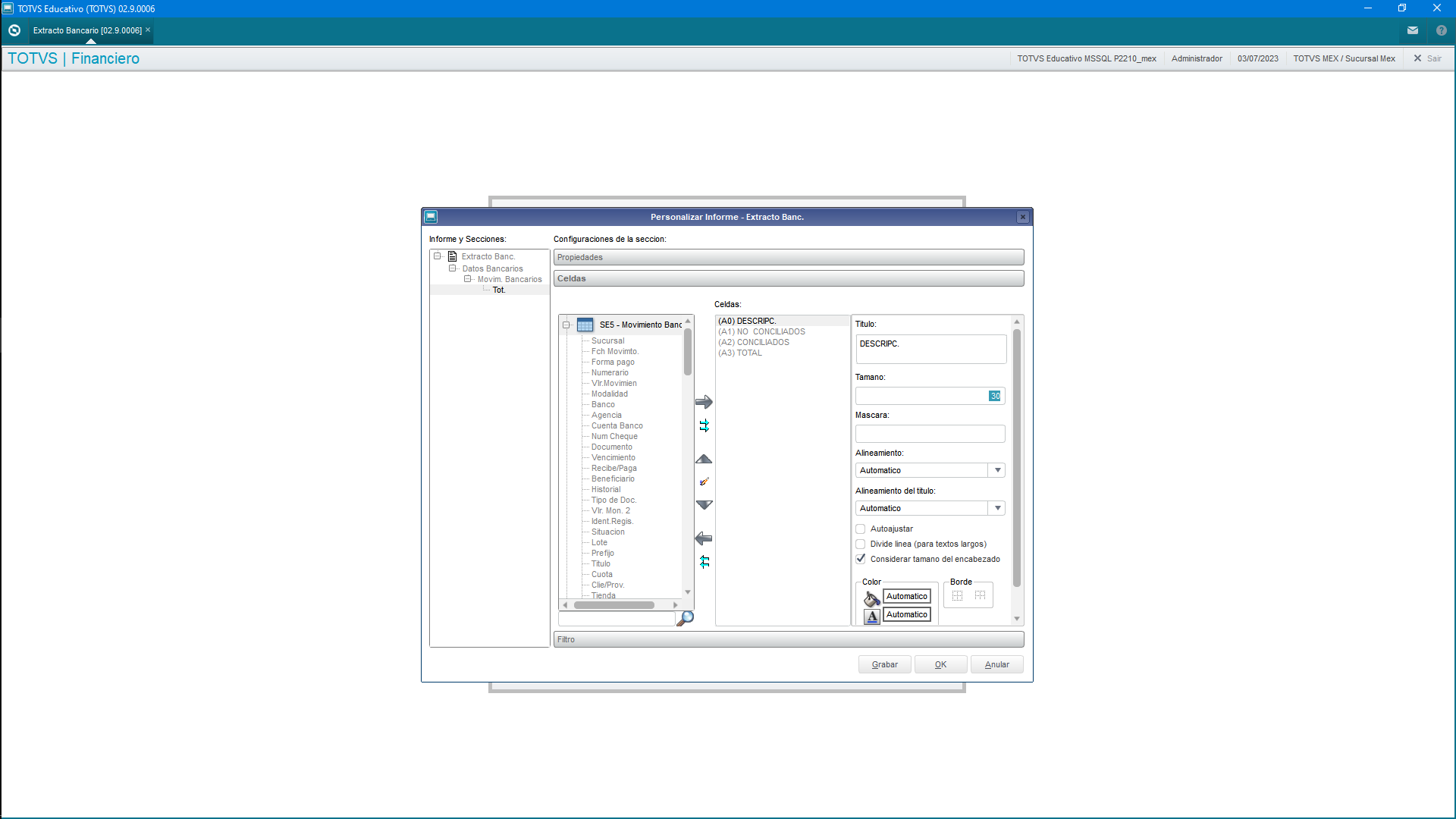Select Fch Movimto. field in list

pos(615,351)
